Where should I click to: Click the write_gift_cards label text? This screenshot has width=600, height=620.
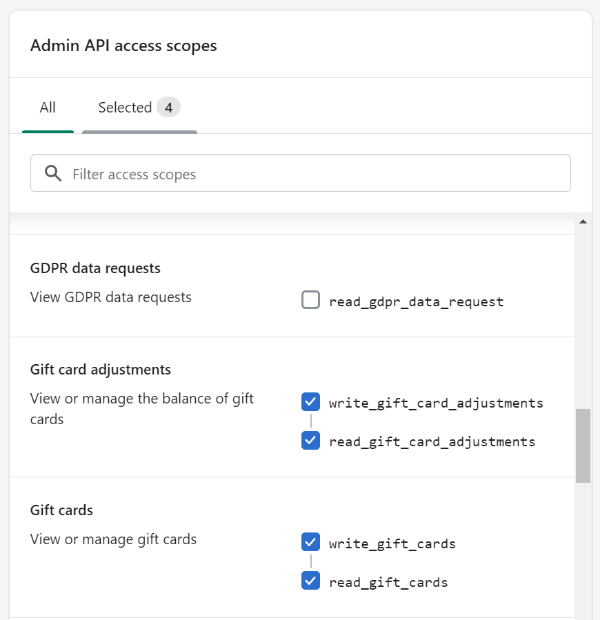click(392, 544)
